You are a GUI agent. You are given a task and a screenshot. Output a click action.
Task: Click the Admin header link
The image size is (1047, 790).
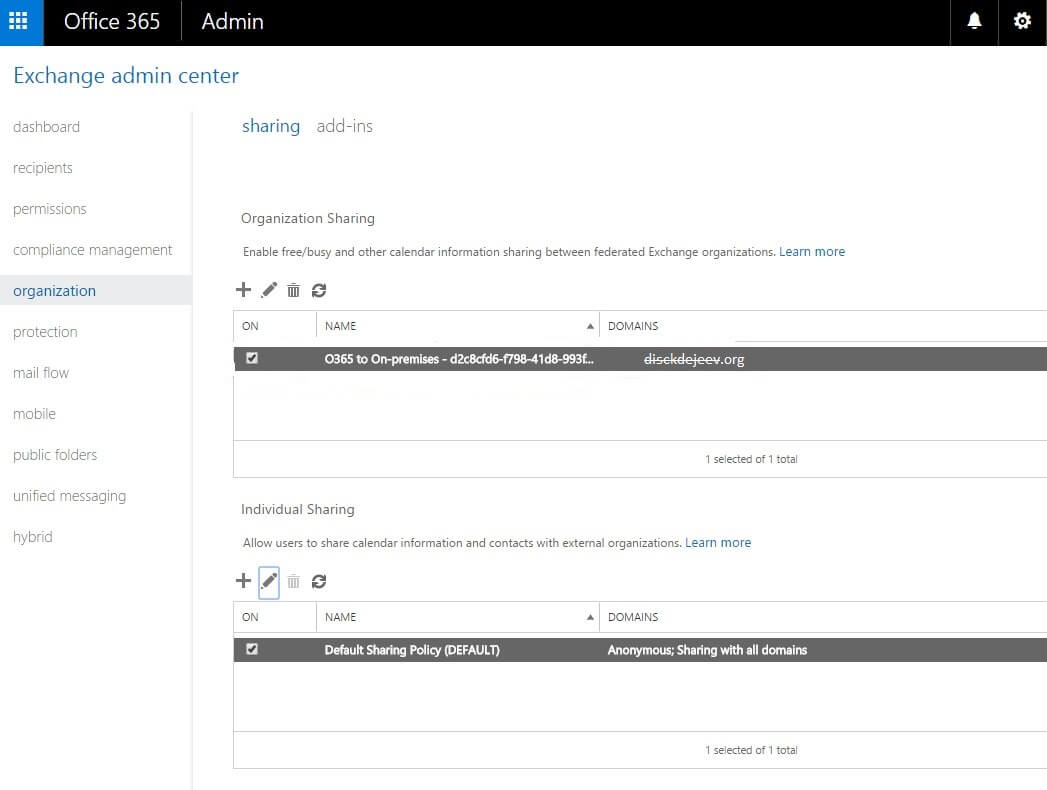click(232, 21)
